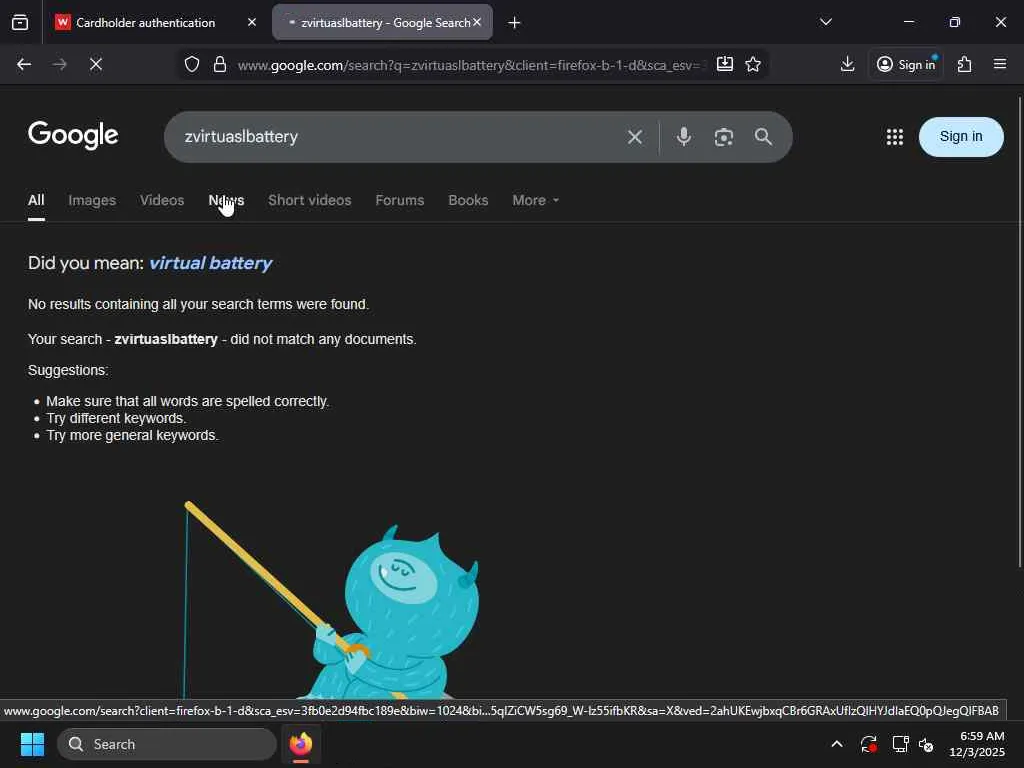1024x768 pixels.
Task: Switch to Videos results tab
Action: 162,200
